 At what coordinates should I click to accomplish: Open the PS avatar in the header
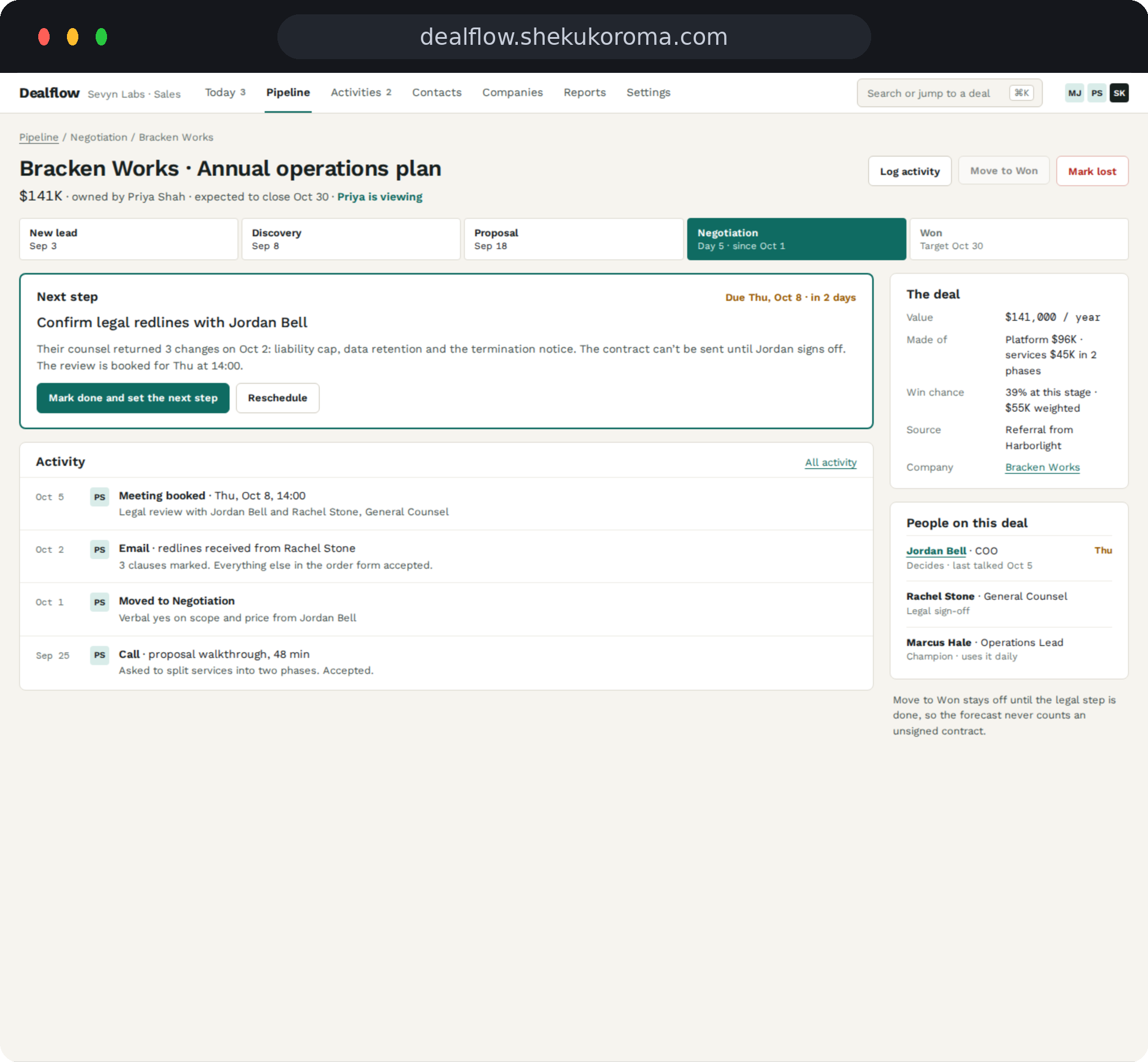pos(1097,93)
